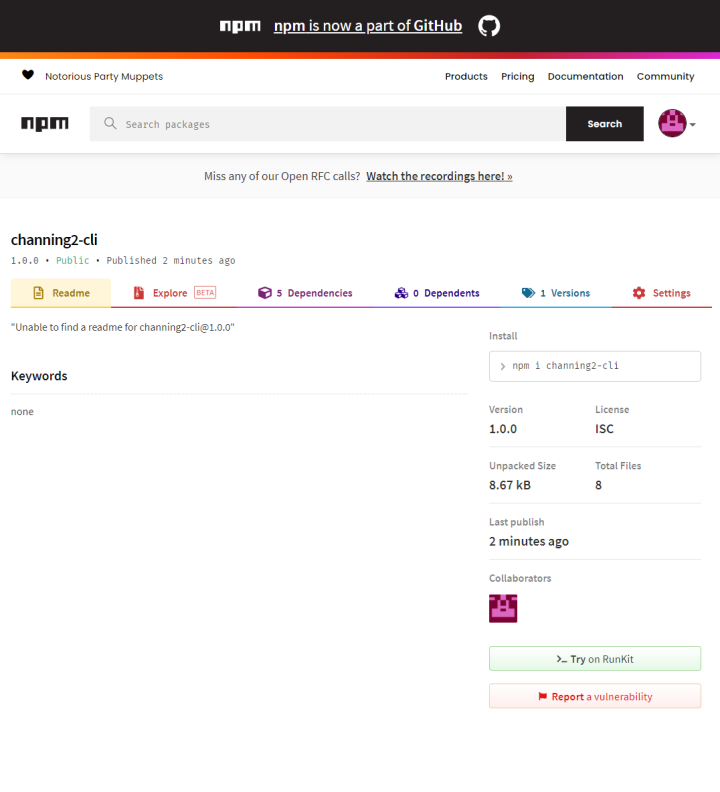Click the unpacked size '8.67 kB'
The image size is (720, 792).
[510, 485]
